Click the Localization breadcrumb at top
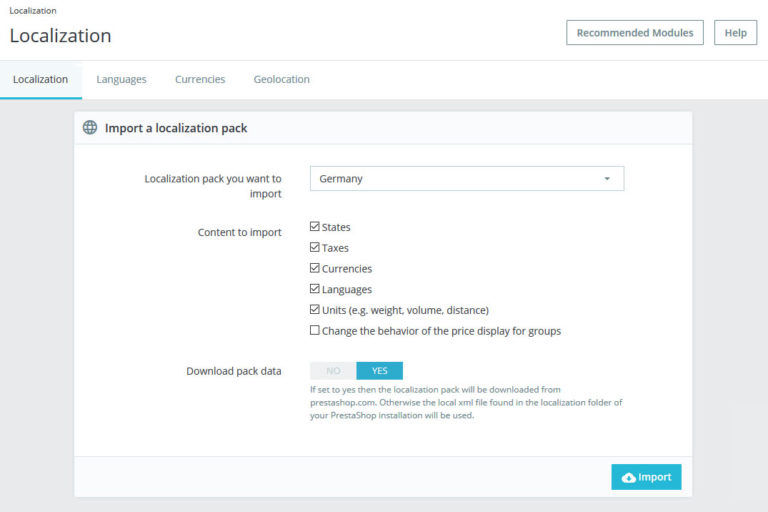This screenshot has width=768, height=512. pos(33,10)
